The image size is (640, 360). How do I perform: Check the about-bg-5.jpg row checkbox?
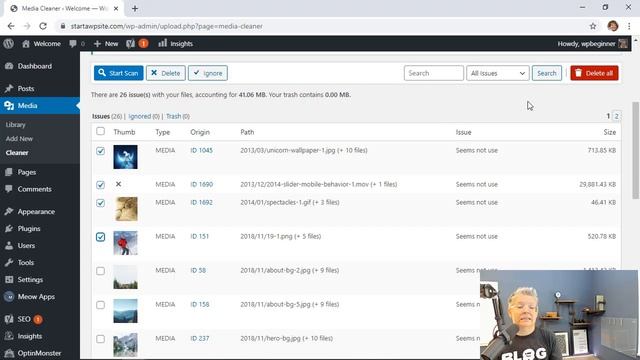pos(100,305)
